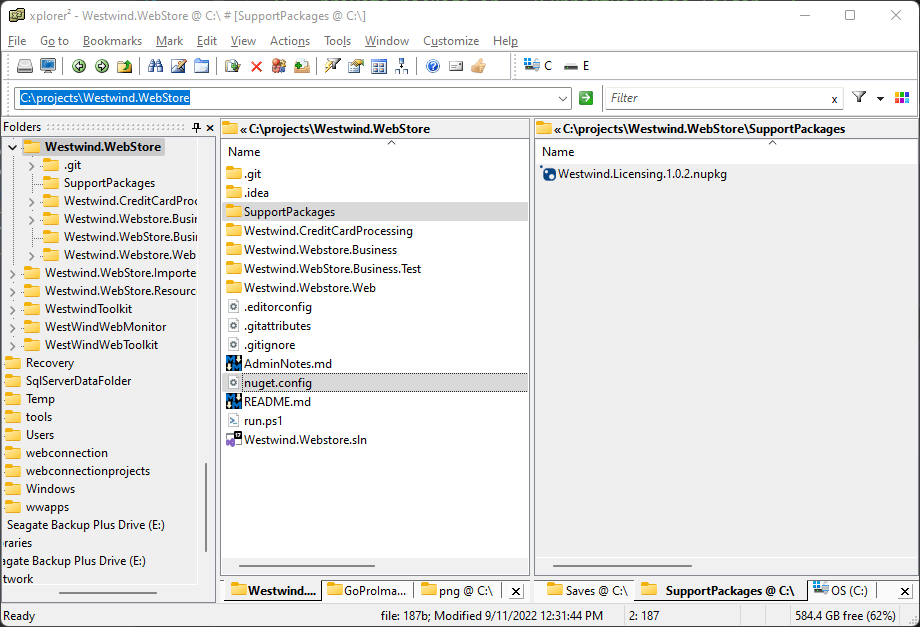The image size is (920, 627).
Task: Click the network tree toolbar icon
Action: (402, 66)
